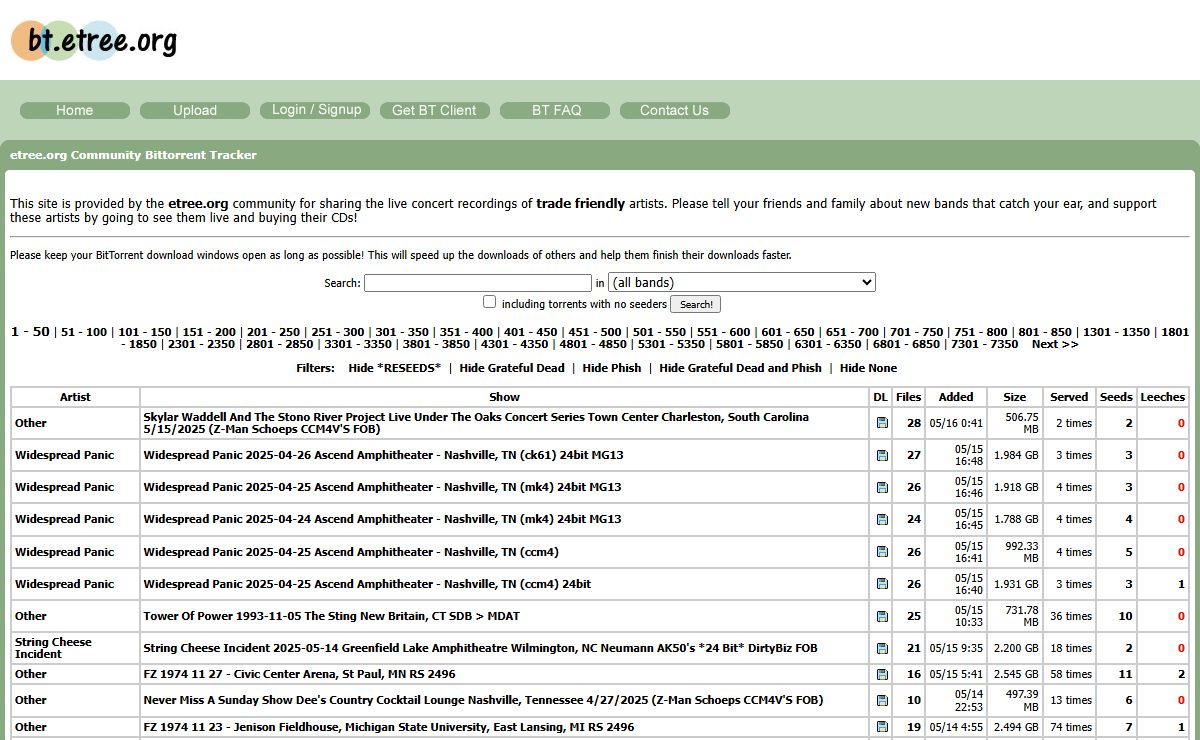Open Skylar Waddell Stono River Project show
Viewport: 1200px width, 740px height.
(x=476, y=423)
